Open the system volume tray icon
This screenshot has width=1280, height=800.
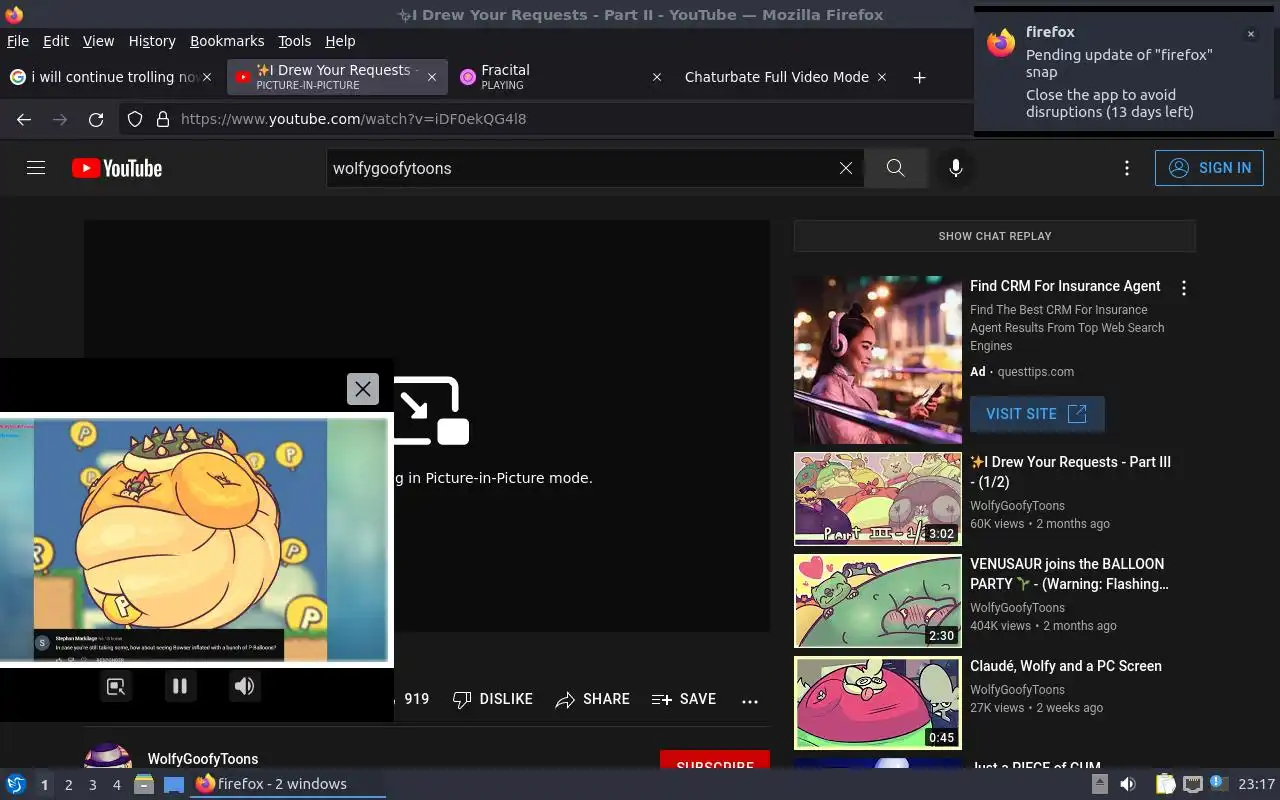(1127, 784)
